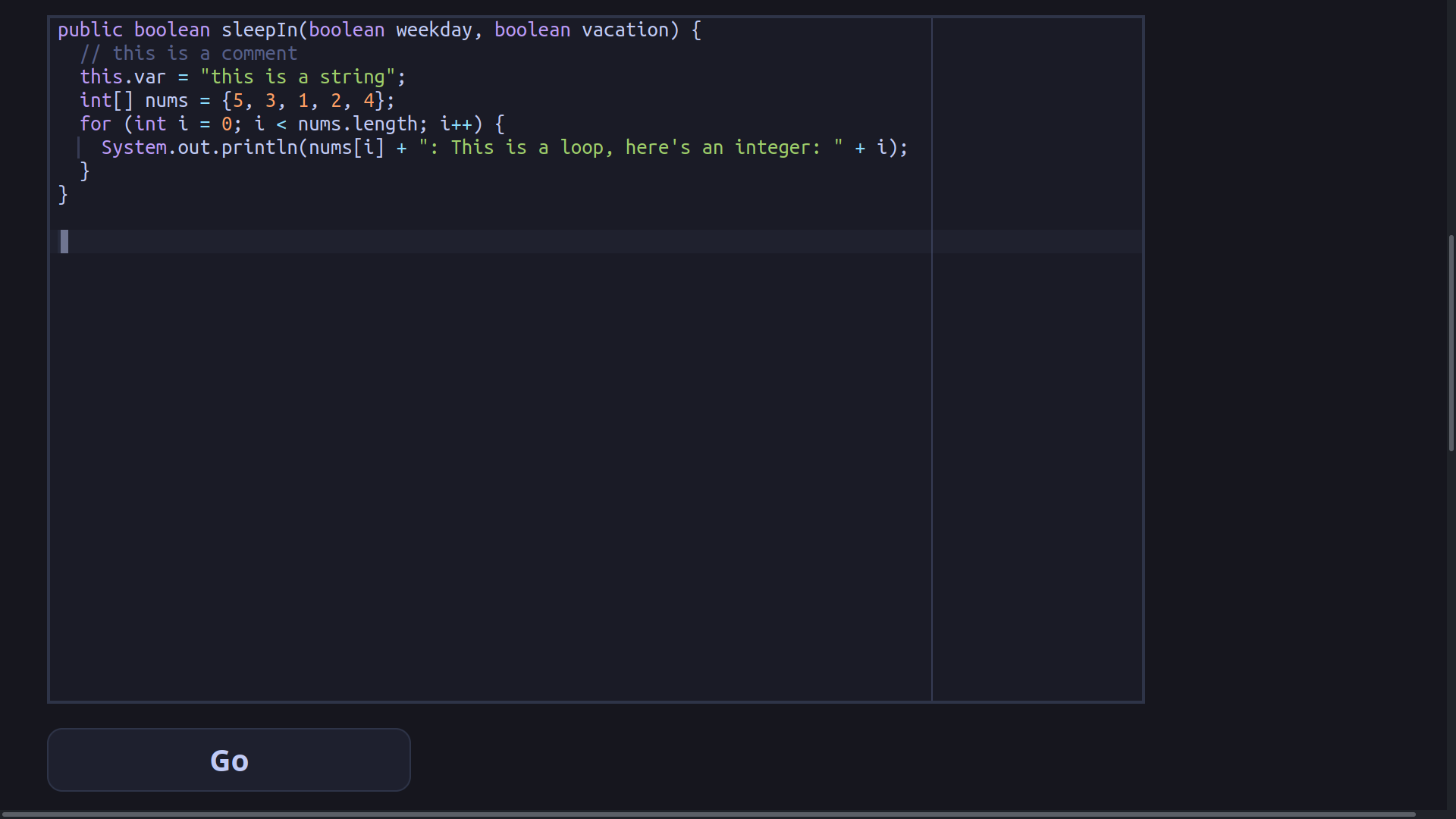Click this.var on the assignment line

coord(123,77)
